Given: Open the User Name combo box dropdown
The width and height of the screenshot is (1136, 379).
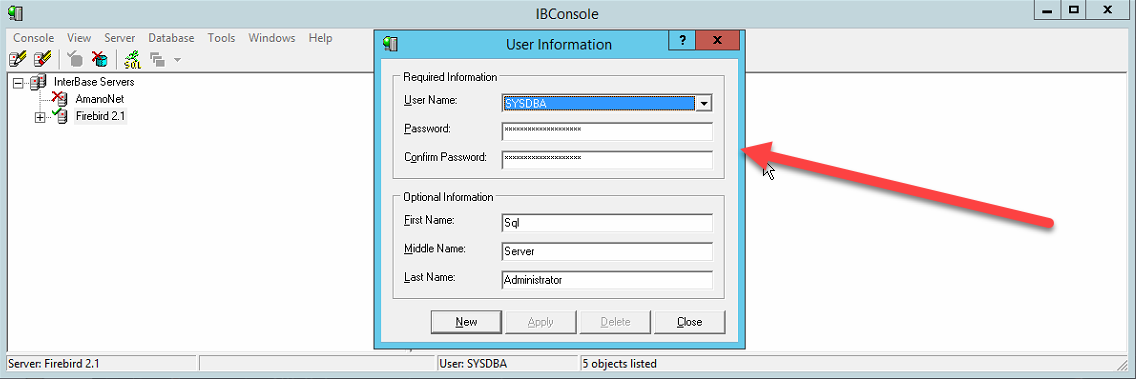Looking at the screenshot, I should [x=703, y=104].
